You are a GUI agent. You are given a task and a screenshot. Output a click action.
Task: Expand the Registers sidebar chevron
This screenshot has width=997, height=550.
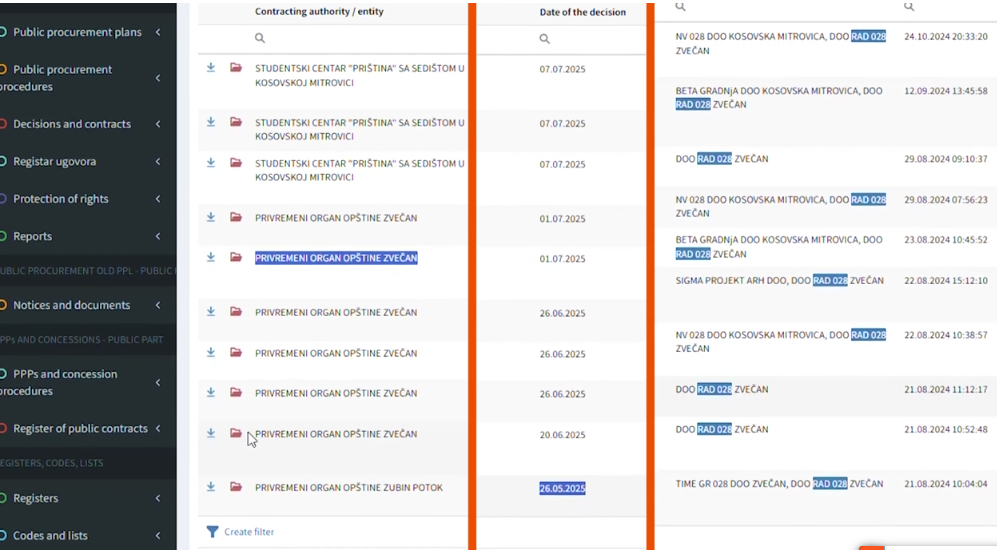coord(158,498)
